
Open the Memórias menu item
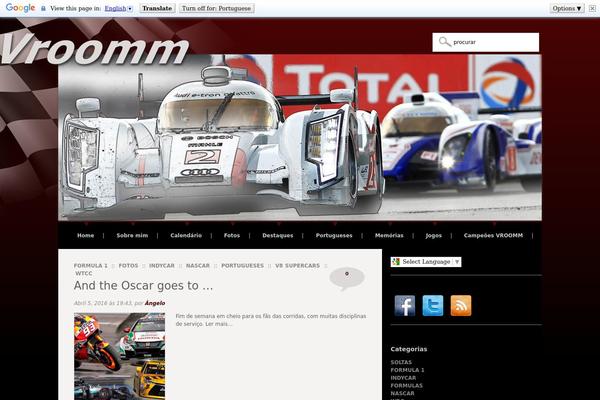pyautogui.click(x=389, y=235)
